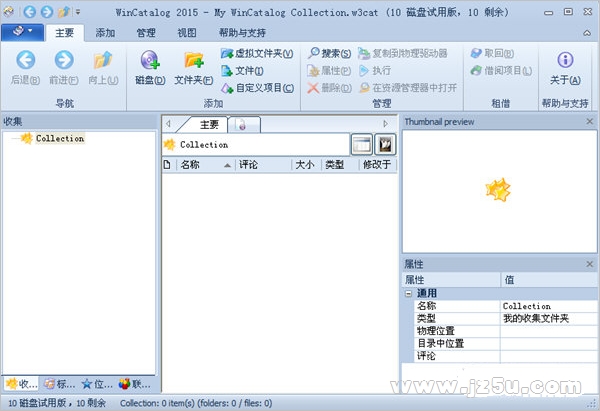This screenshot has height=411, width=600.
Task: Click open in Explorer 在资源管理器中打开
Action: click(x=408, y=88)
